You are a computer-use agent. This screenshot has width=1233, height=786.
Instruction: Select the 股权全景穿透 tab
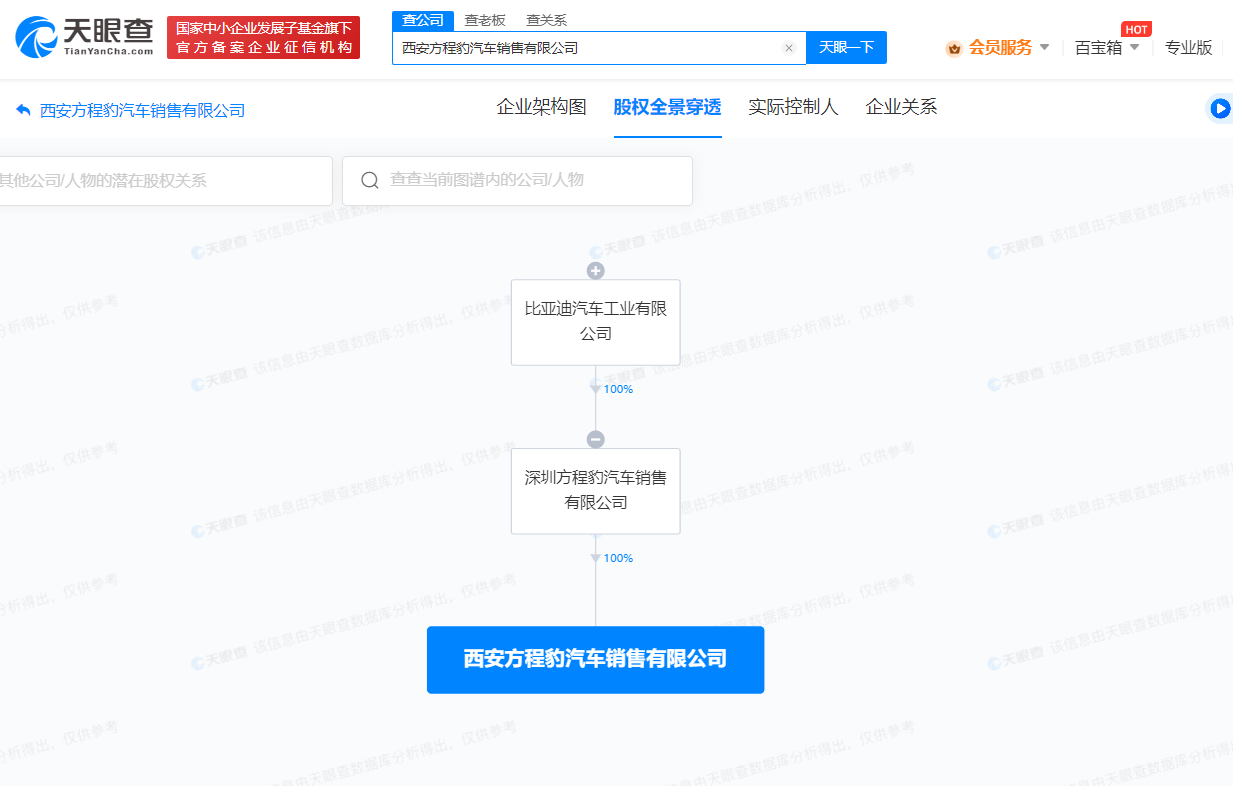(667, 107)
